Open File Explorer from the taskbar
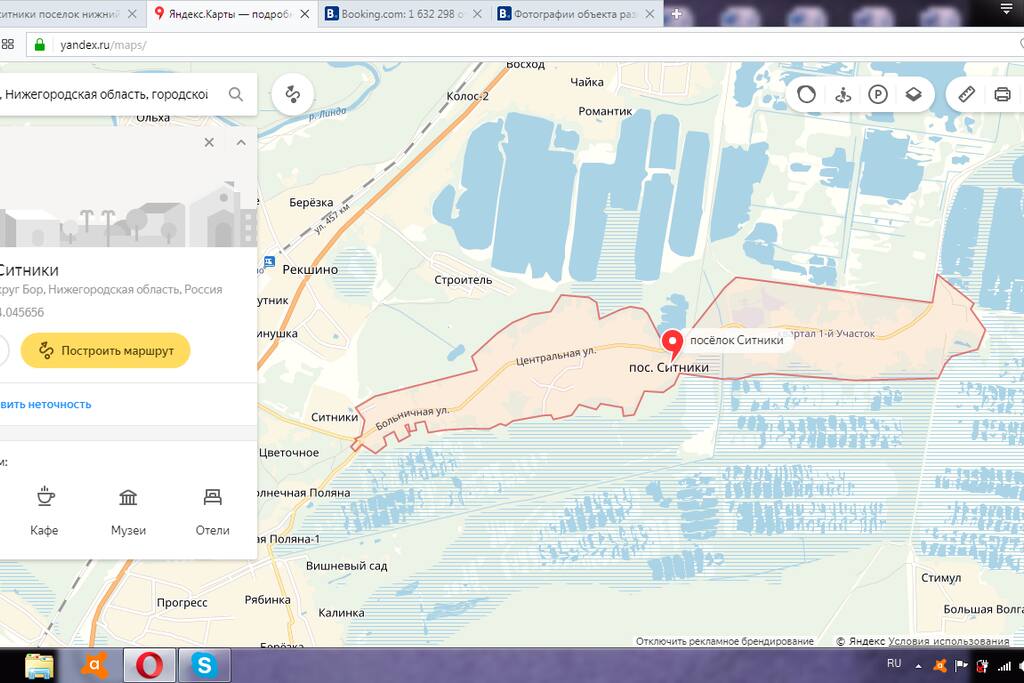Viewport: 1024px width, 683px height. (39, 666)
